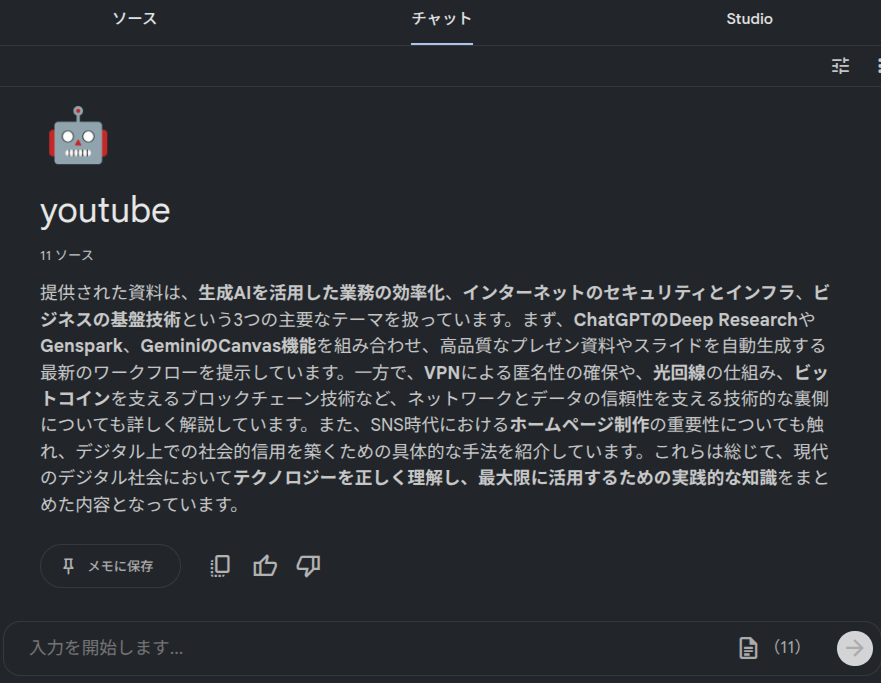Click the pin icon inside メモに保存
Viewport: 881px width, 683px height.
[x=66, y=566]
